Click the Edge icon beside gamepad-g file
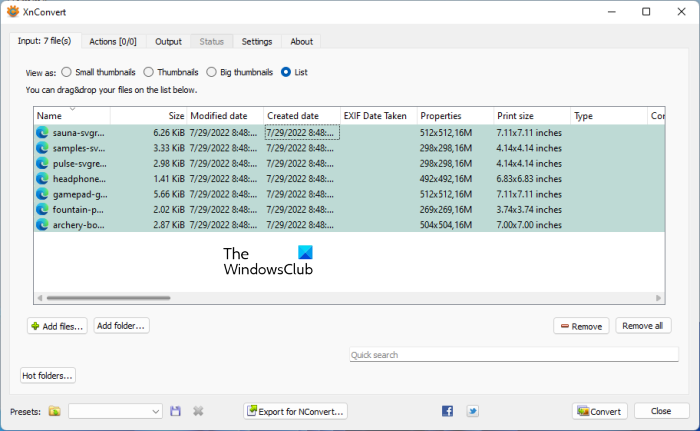The image size is (700, 431). (42, 194)
